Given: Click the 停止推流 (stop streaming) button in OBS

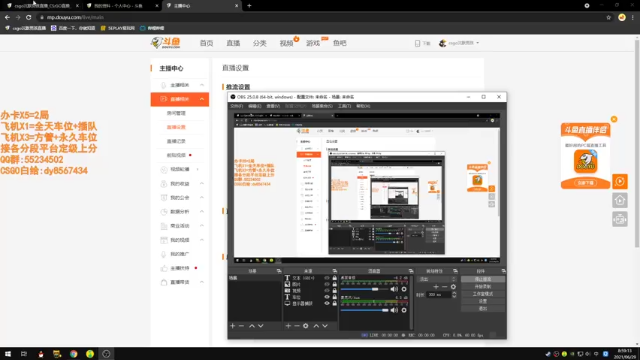Looking at the screenshot, I should [483, 279].
